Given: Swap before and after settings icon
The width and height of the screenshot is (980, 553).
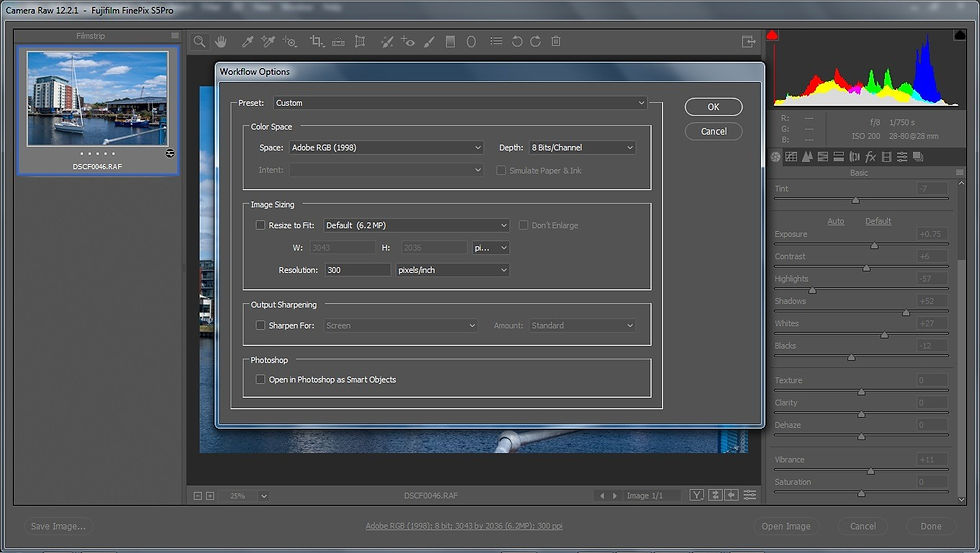Looking at the screenshot, I should click(x=715, y=495).
